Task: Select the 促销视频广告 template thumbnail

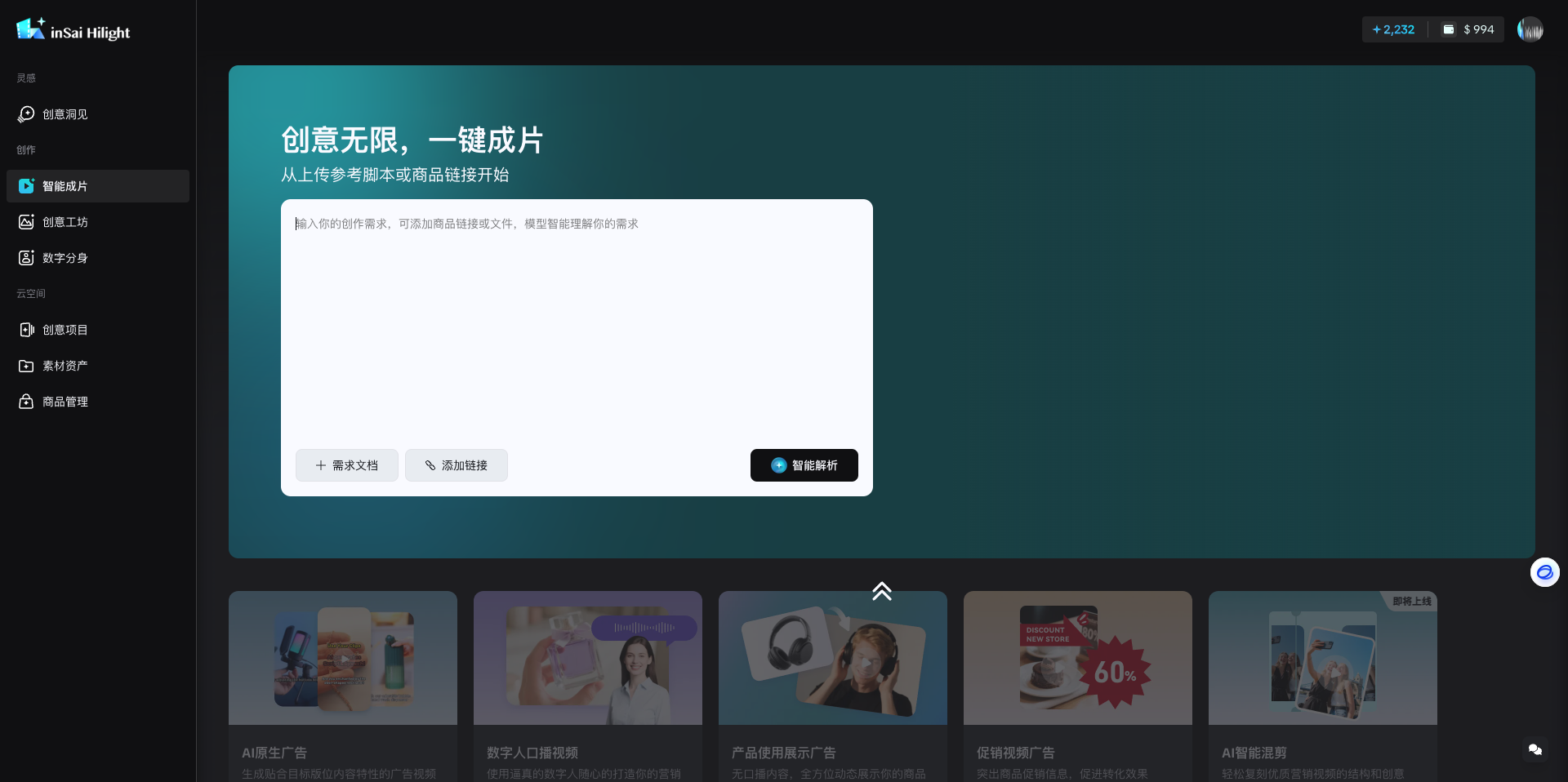Action: pos(1078,658)
